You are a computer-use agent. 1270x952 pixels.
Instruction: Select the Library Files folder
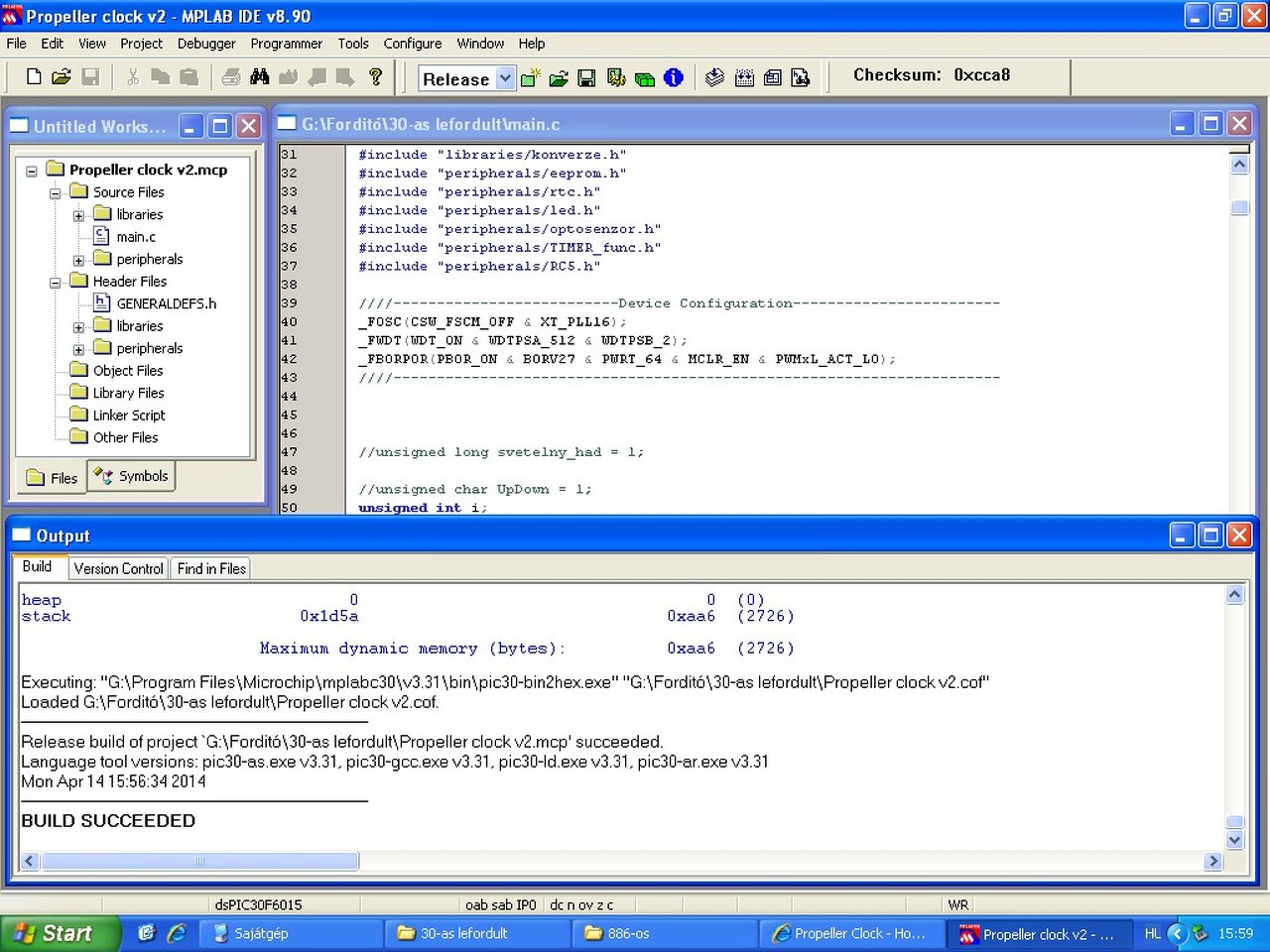tap(129, 393)
